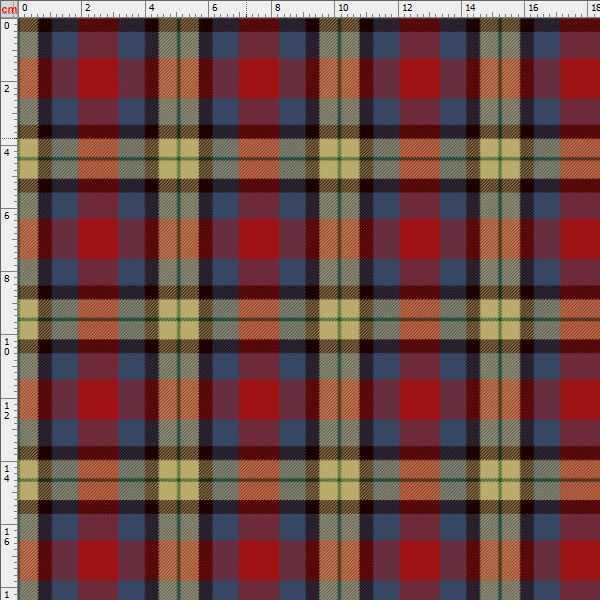The image size is (600, 600).
Task: Click the '8' label on the horizontal ruler
Action: click(277, 8)
